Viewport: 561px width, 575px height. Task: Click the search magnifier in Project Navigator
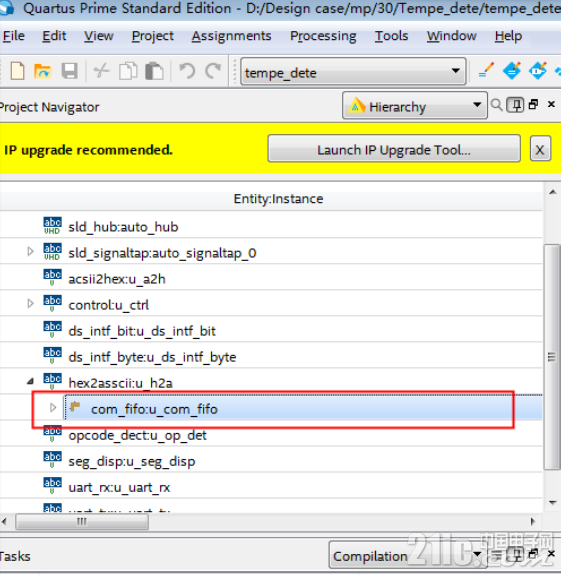point(496,105)
